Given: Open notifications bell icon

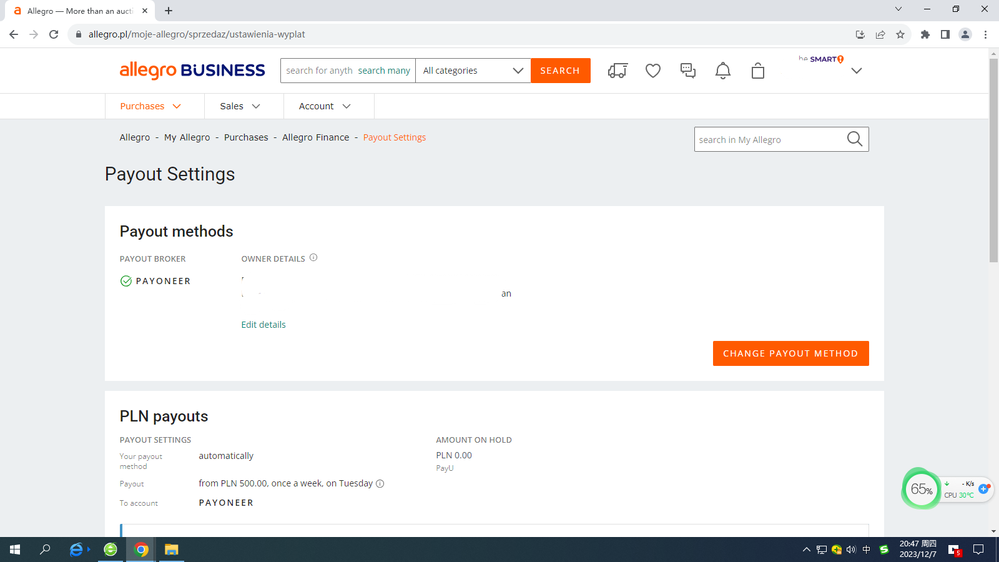Looking at the screenshot, I should point(722,71).
